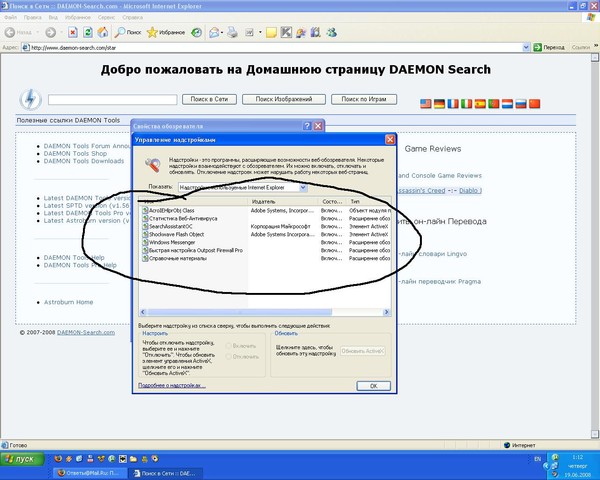Click the Издатель column header

click(x=284, y=201)
